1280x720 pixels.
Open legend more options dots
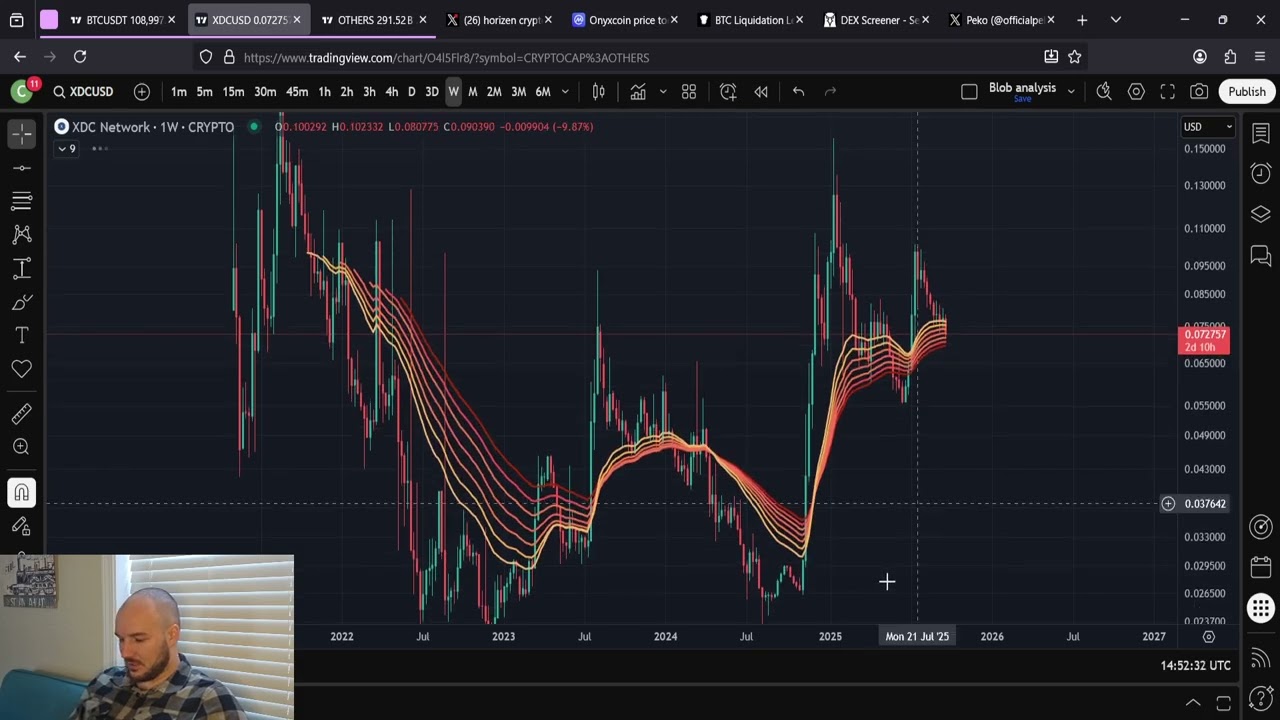click(x=100, y=149)
